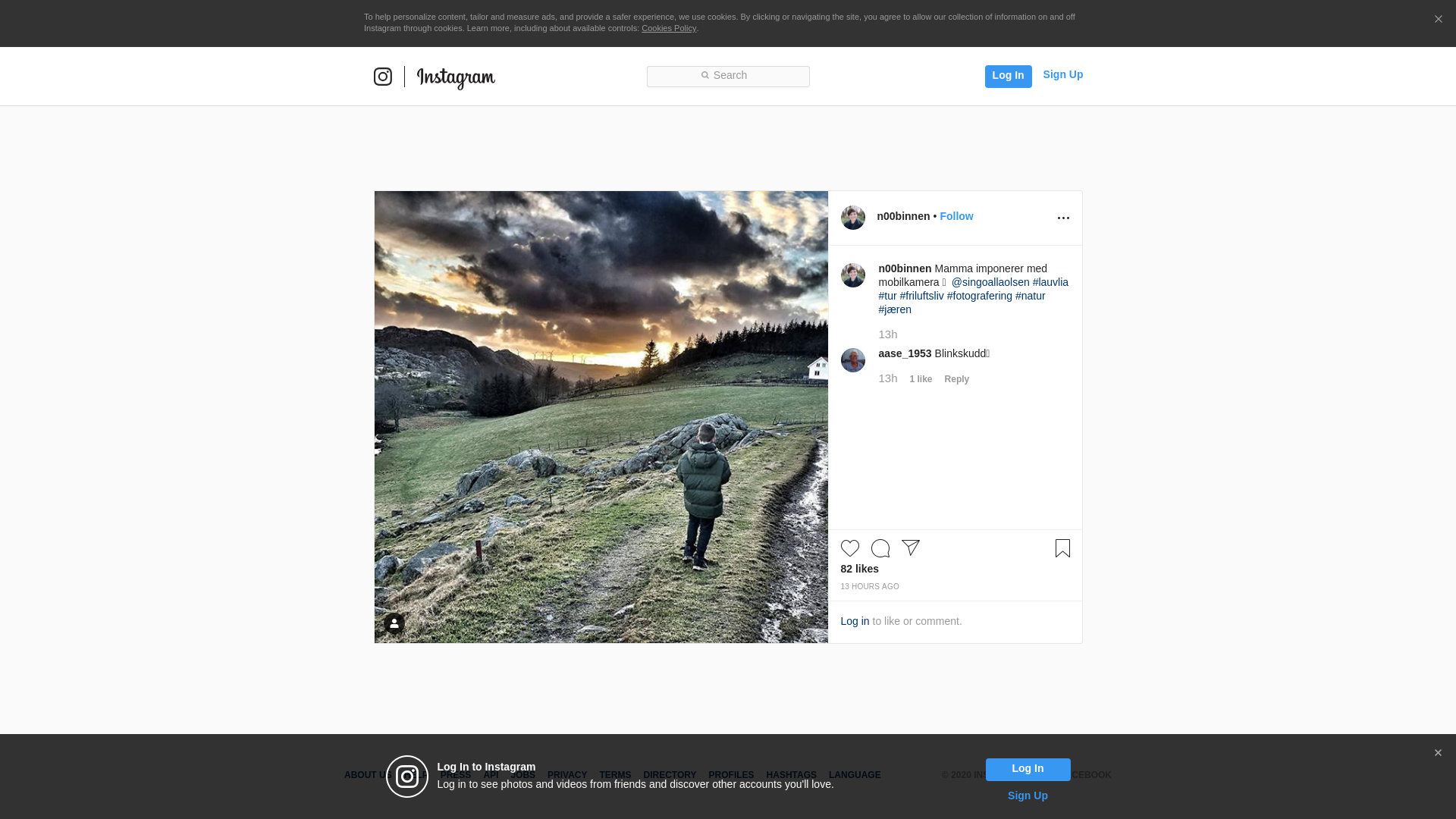Screen dimensions: 1456x819
Task: Open the #friluftsliv hashtag
Action: [x=921, y=296]
